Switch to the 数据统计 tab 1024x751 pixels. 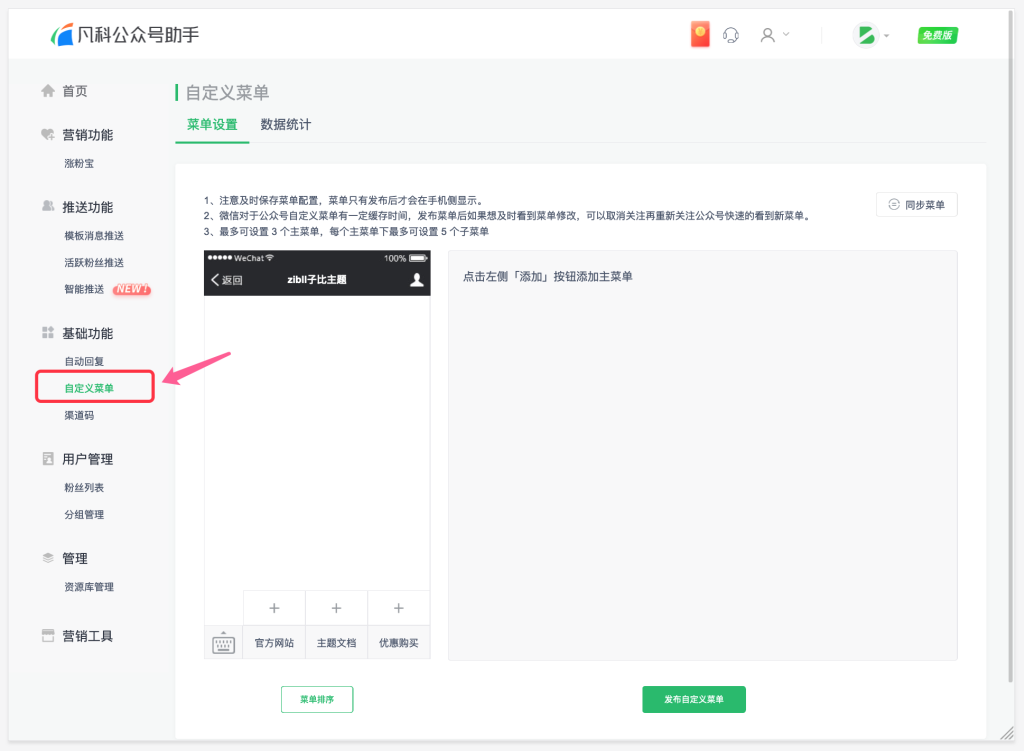pos(284,126)
